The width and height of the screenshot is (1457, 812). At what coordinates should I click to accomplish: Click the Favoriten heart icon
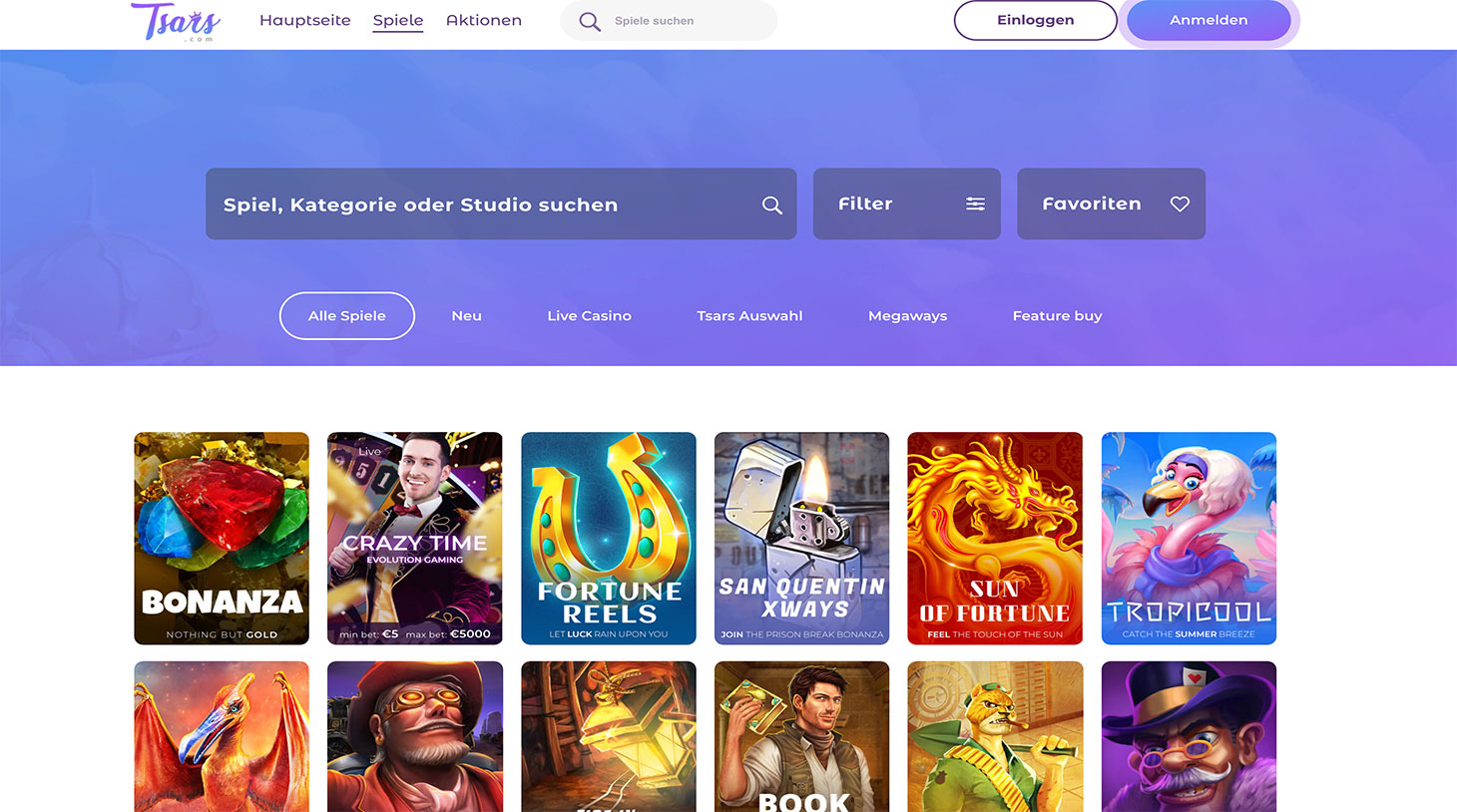tap(1180, 203)
